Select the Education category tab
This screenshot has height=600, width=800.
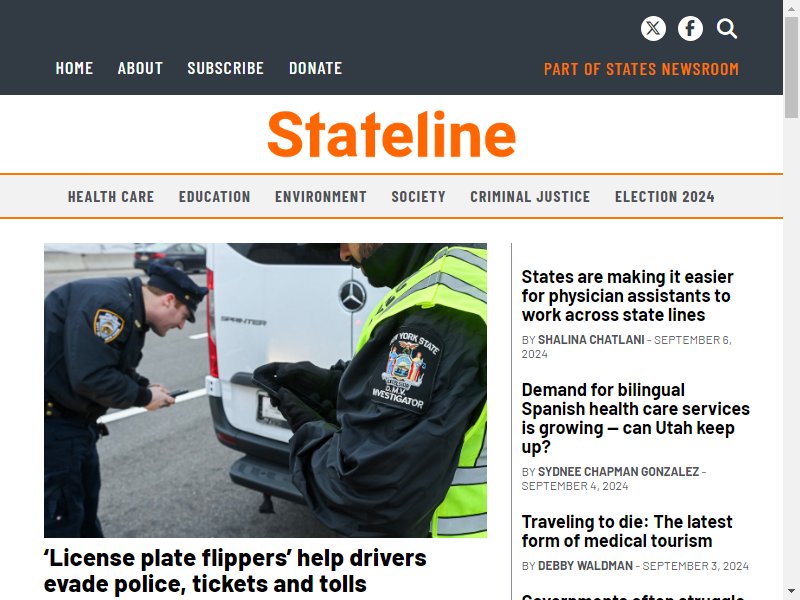214,196
